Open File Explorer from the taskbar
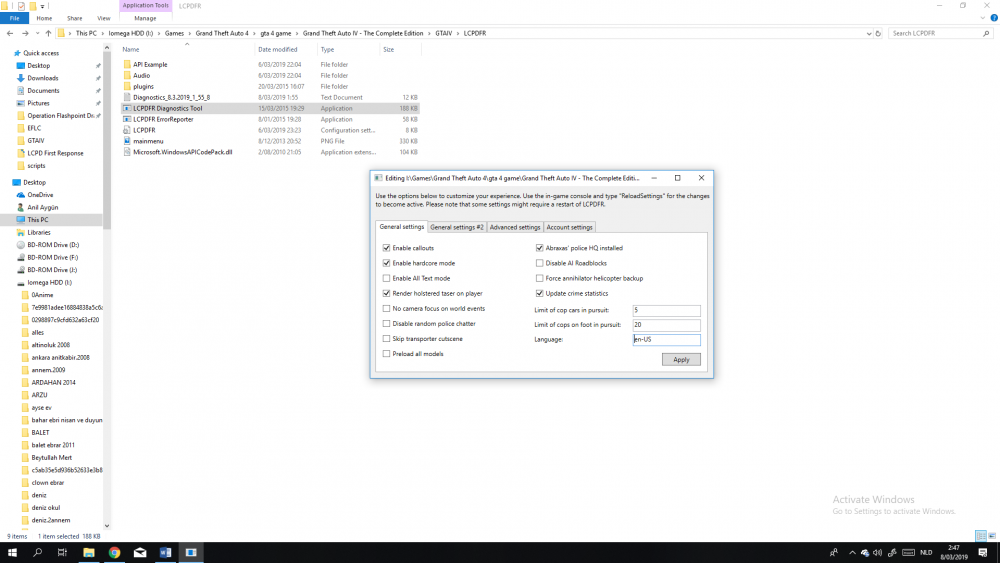 coord(89,552)
